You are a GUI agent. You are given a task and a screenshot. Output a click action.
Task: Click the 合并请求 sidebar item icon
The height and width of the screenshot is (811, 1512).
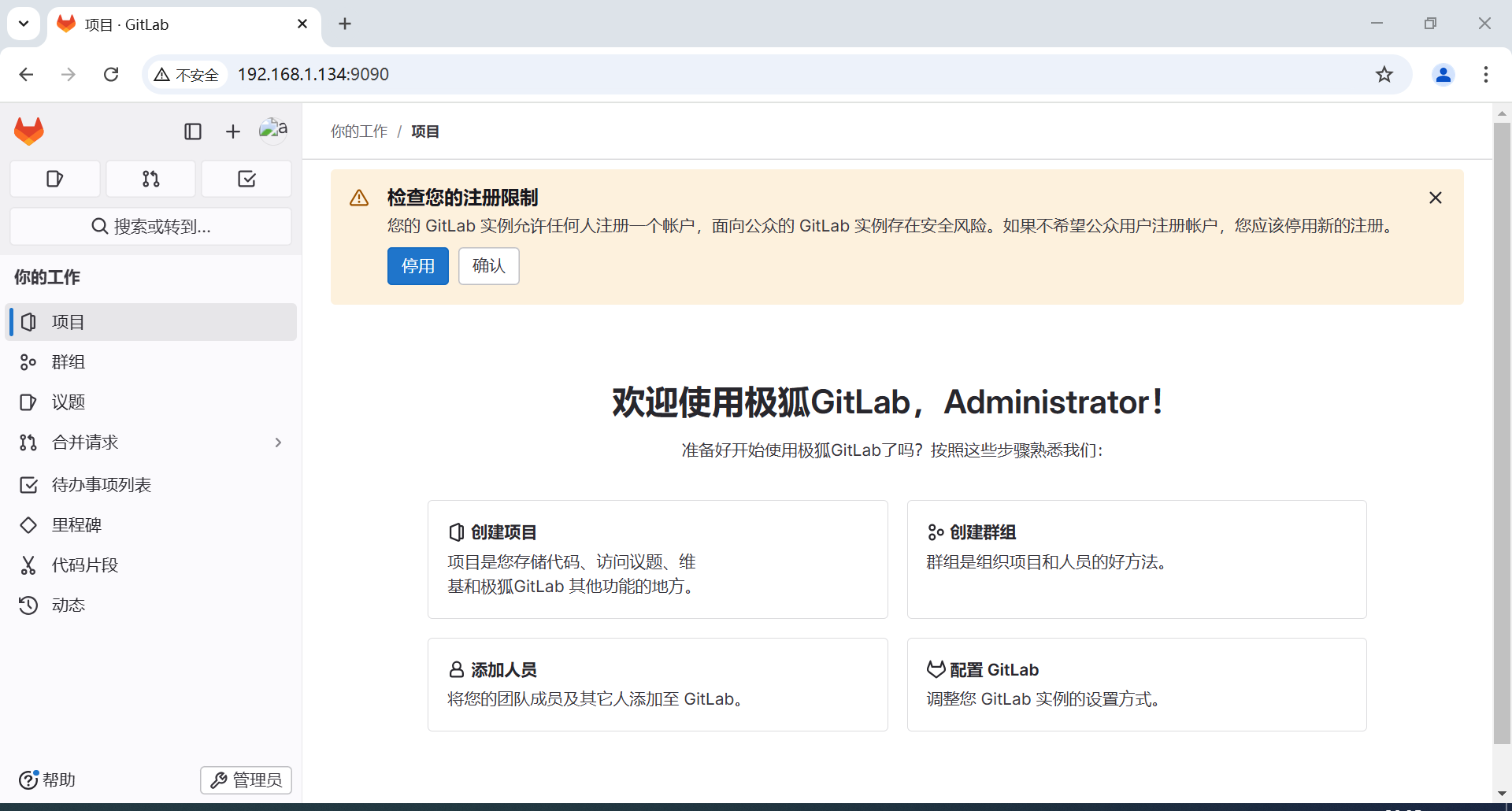tap(28, 443)
